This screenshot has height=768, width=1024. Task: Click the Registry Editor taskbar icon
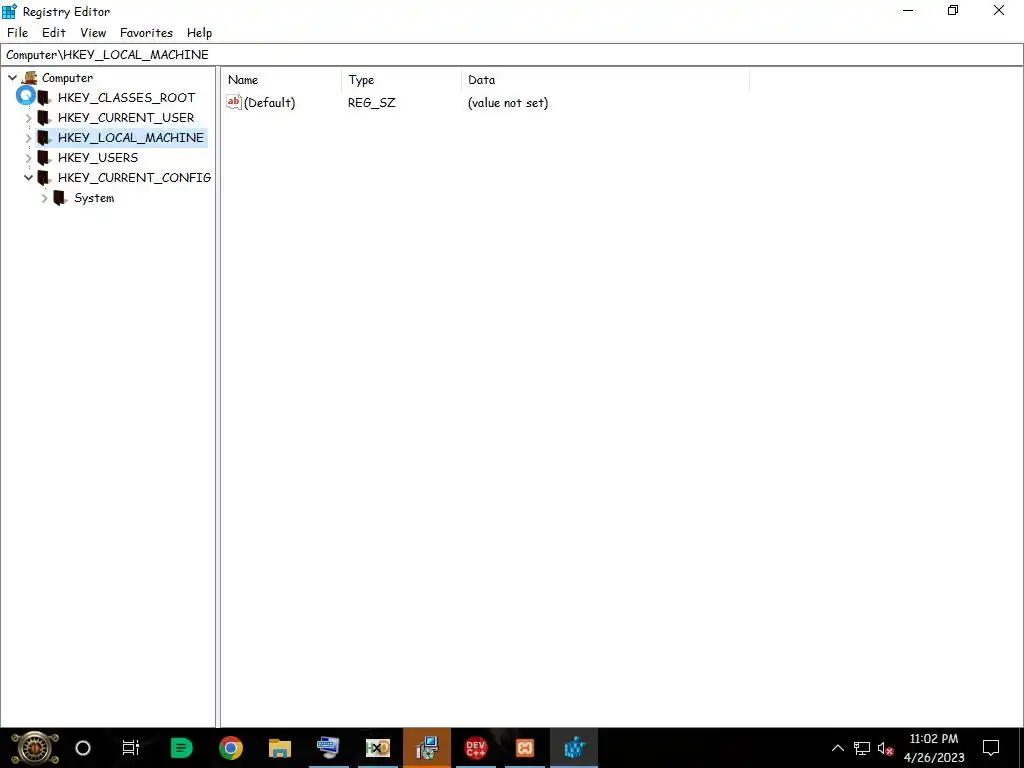[574, 748]
